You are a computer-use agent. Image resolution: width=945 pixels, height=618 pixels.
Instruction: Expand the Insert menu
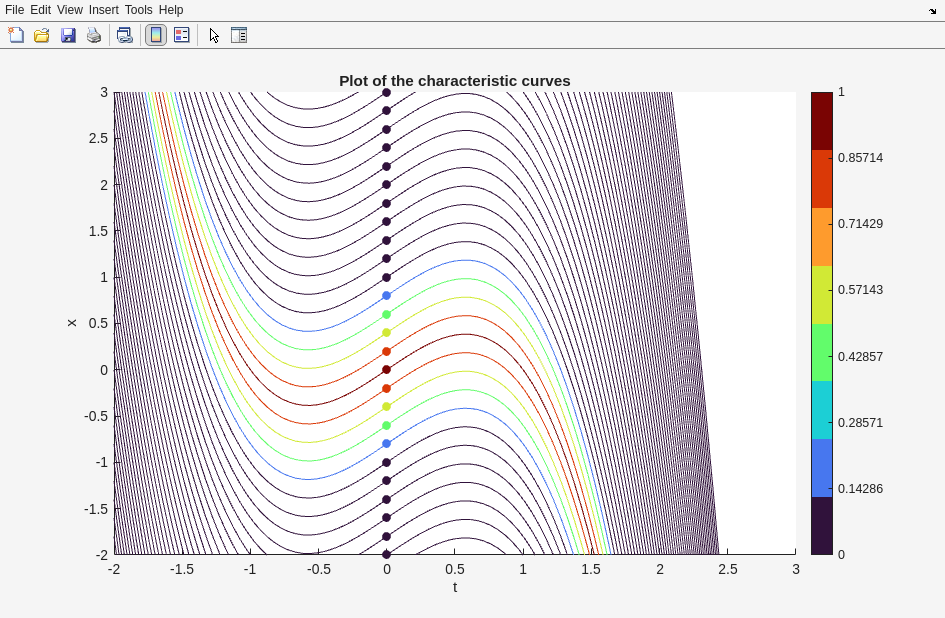point(103,10)
